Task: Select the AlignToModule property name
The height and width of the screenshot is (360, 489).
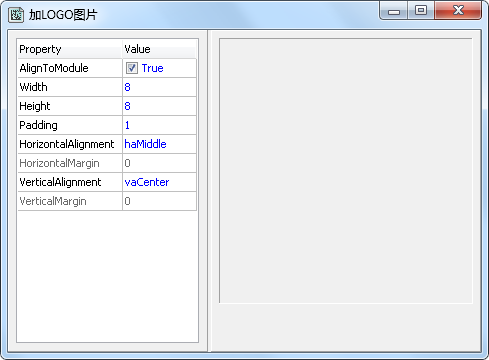Action: click(54, 68)
